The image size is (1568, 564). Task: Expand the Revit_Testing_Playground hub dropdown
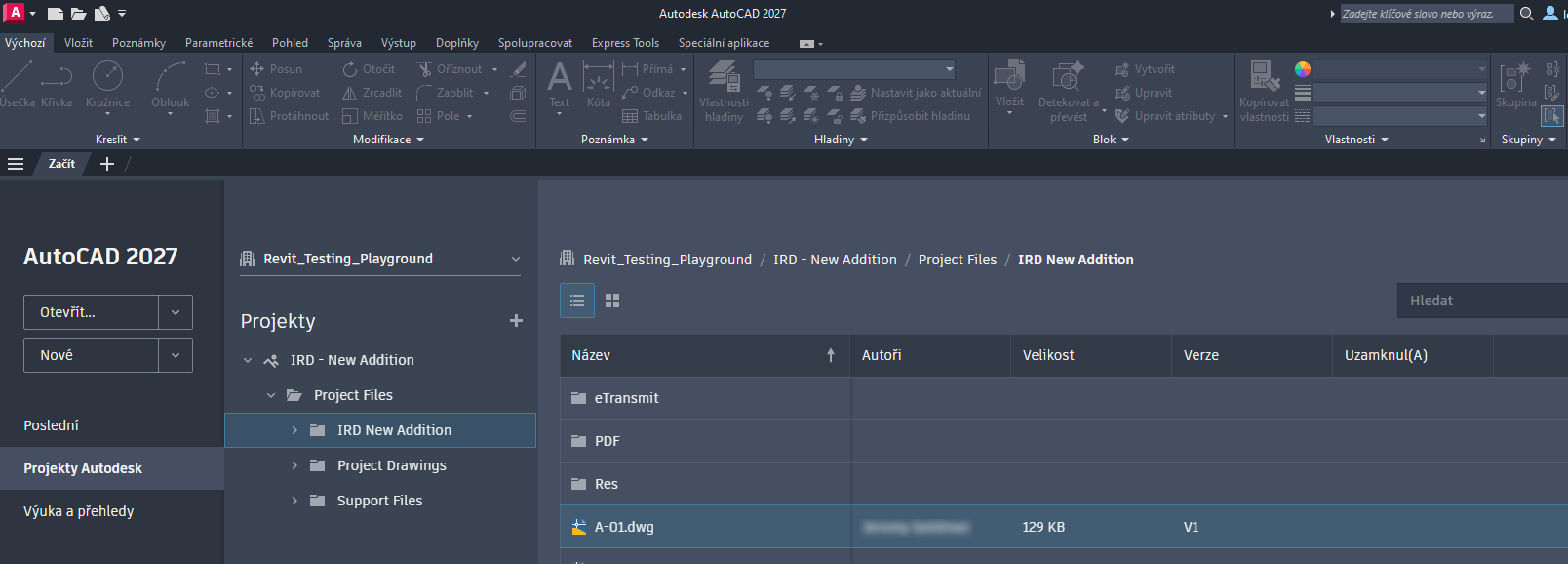point(516,259)
